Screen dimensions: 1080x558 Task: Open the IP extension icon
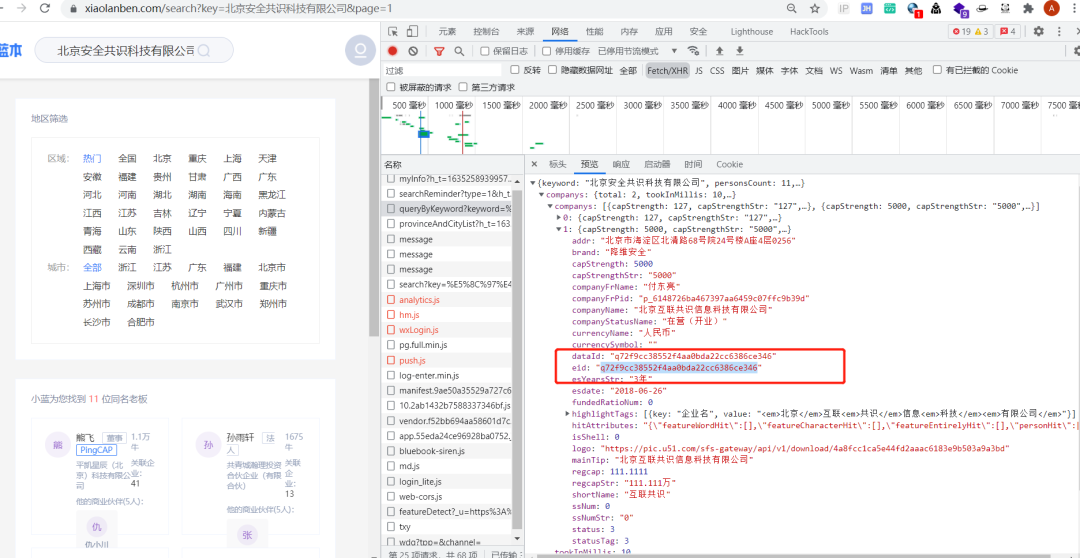[844, 9]
